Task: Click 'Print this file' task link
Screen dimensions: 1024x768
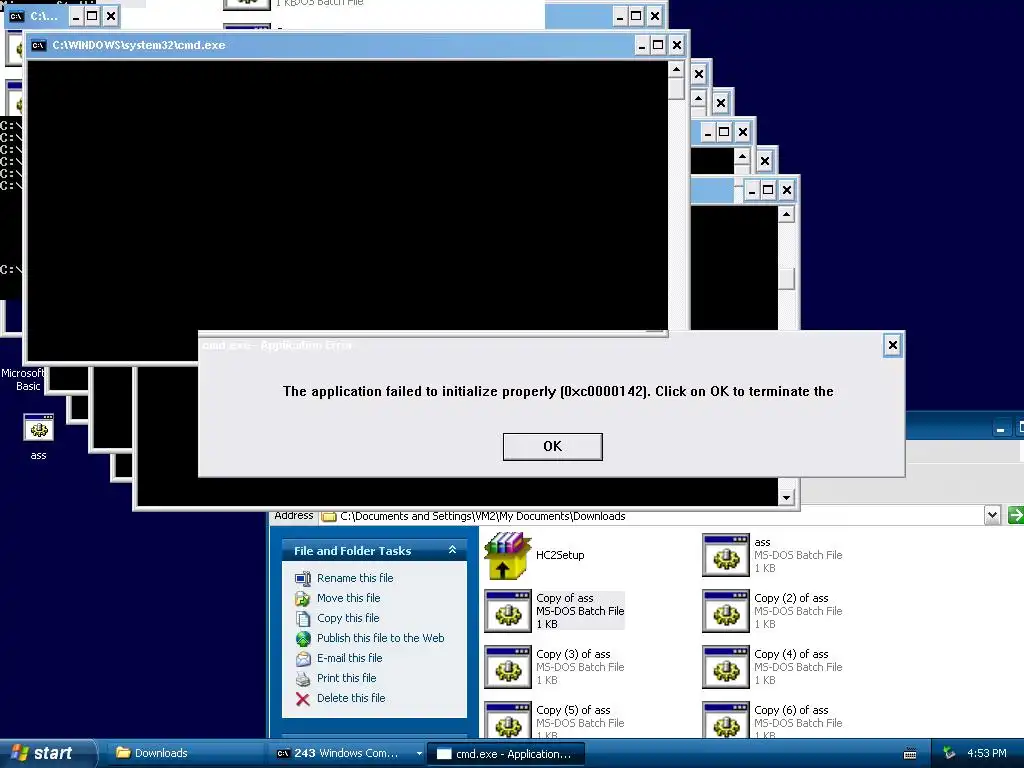Action: coord(346,678)
